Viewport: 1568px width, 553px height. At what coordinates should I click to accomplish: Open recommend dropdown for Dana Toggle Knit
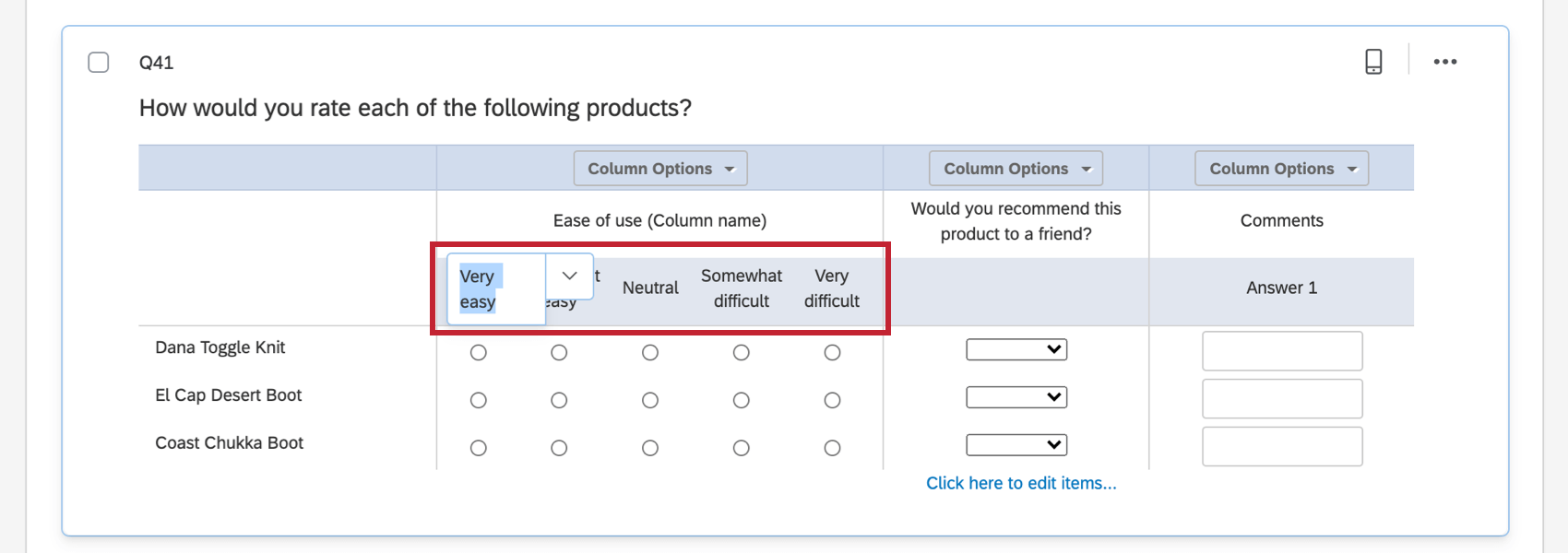click(1016, 349)
